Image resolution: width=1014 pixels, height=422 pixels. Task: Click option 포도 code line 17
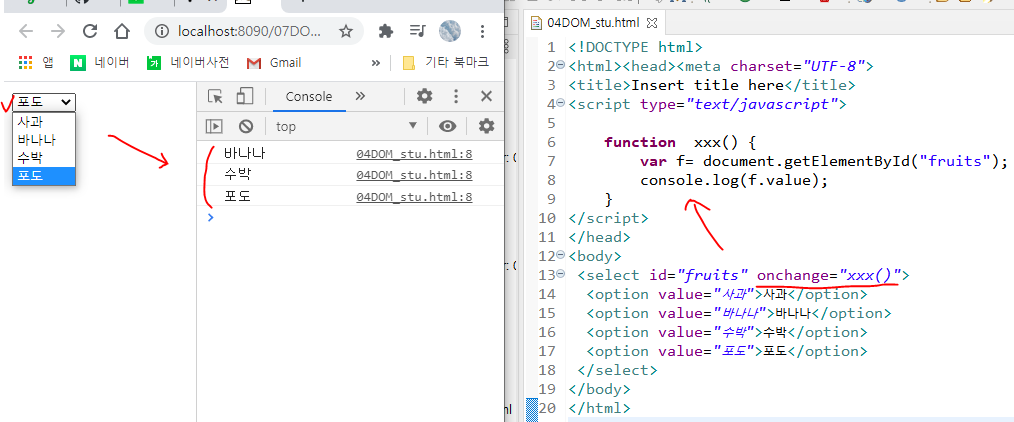click(727, 352)
